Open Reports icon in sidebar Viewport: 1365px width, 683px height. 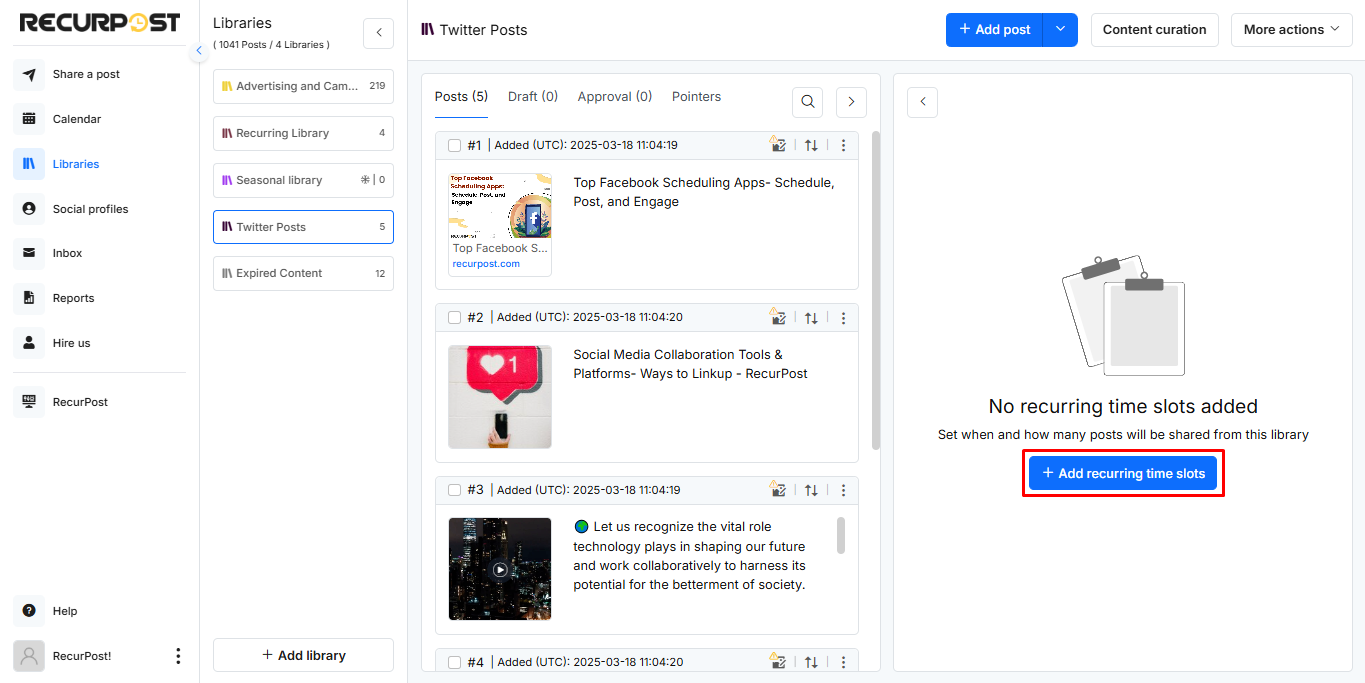(29, 298)
